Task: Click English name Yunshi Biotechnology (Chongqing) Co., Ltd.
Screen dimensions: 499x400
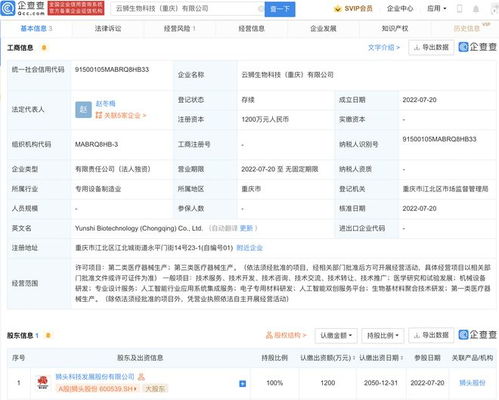Action: pyautogui.click(x=139, y=228)
